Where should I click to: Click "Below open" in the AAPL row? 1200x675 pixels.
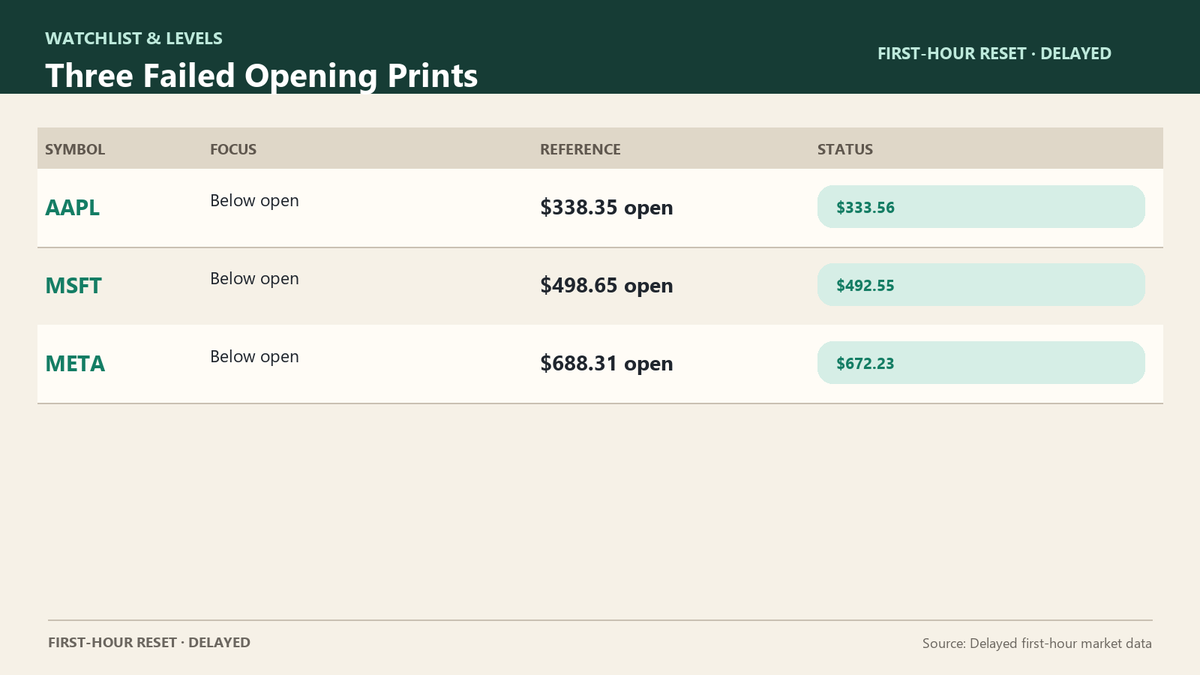(x=254, y=200)
